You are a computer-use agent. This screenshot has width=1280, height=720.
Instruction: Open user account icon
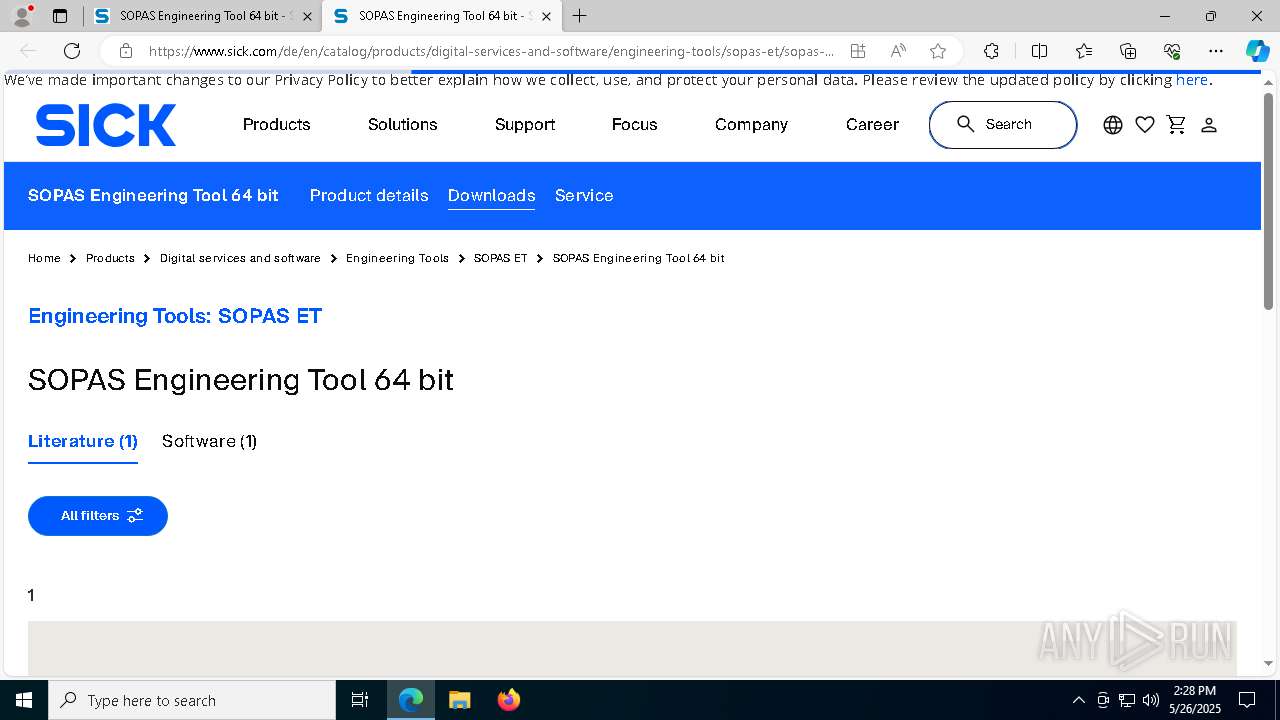(x=1209, y=125)
